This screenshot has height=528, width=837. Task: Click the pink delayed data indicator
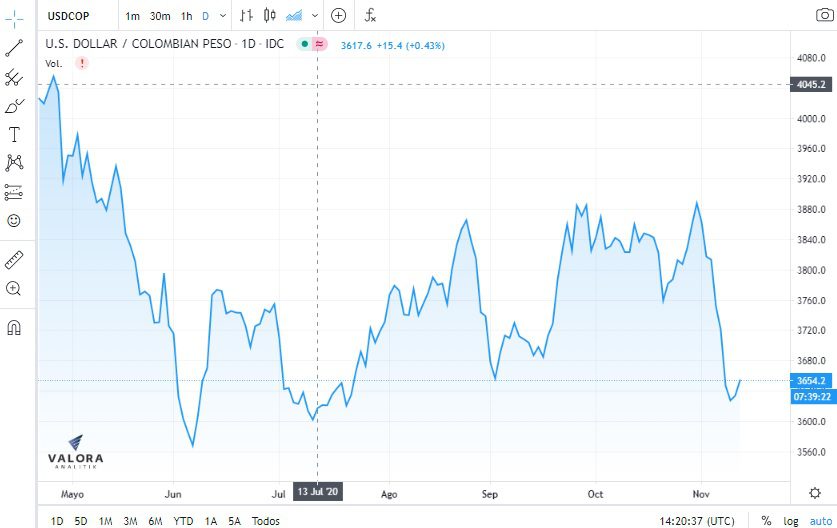tap(320, 44)
